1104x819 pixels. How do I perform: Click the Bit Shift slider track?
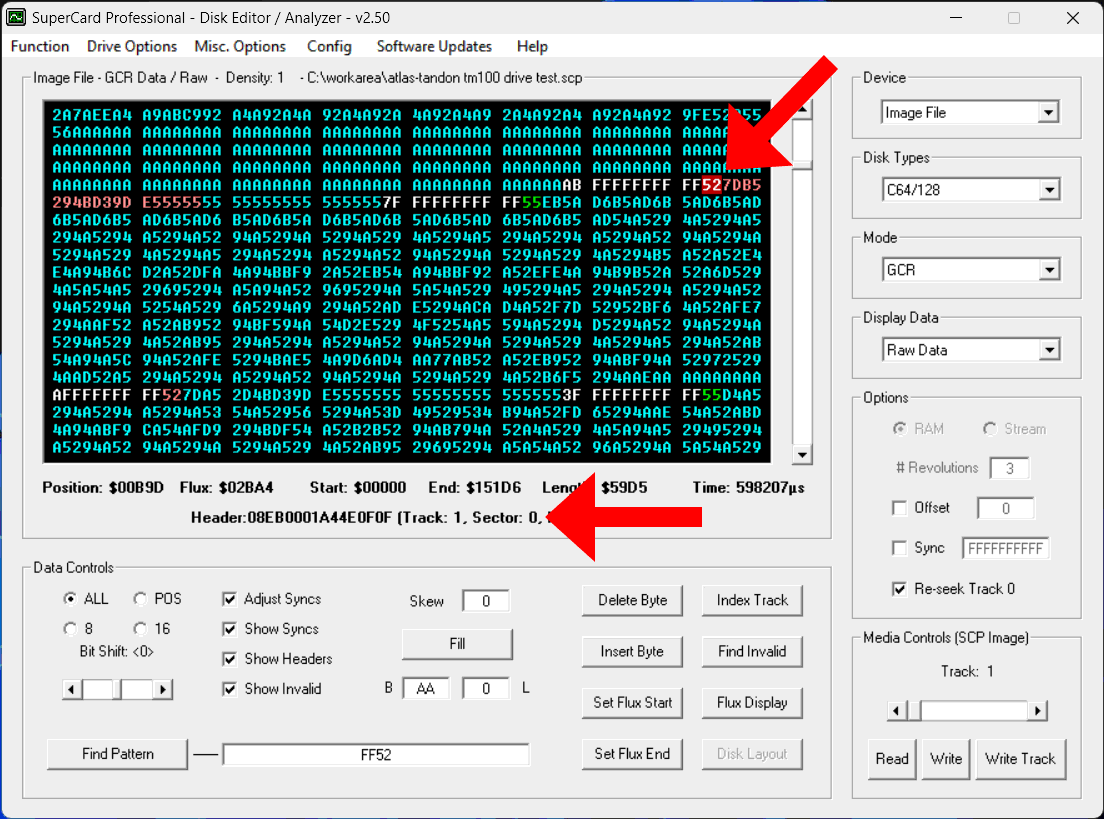click(x=117, y=689)
